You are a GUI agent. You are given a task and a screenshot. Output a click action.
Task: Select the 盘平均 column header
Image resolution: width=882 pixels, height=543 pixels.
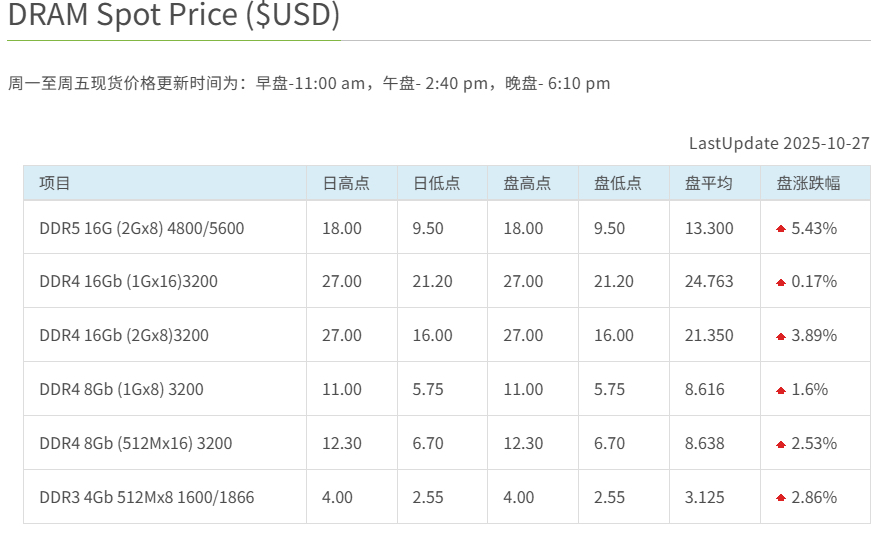708,183
